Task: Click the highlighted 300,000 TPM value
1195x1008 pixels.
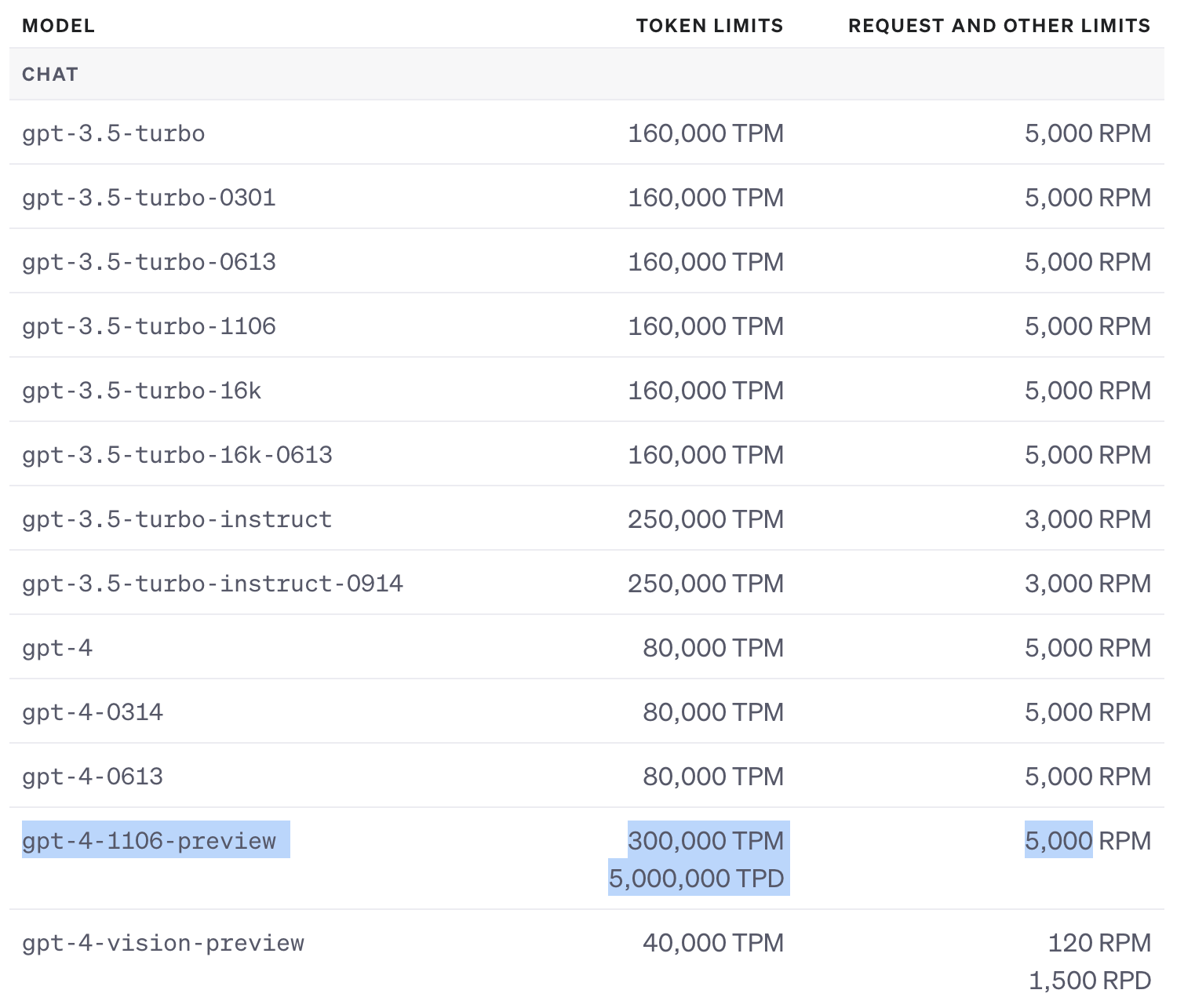Action: coord(706,841)
